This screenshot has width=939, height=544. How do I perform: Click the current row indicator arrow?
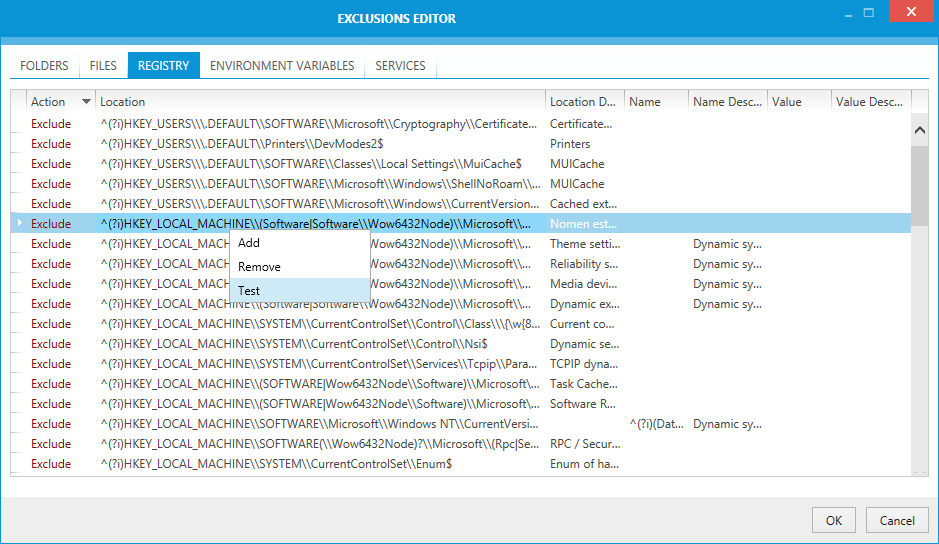coord(18,224)
